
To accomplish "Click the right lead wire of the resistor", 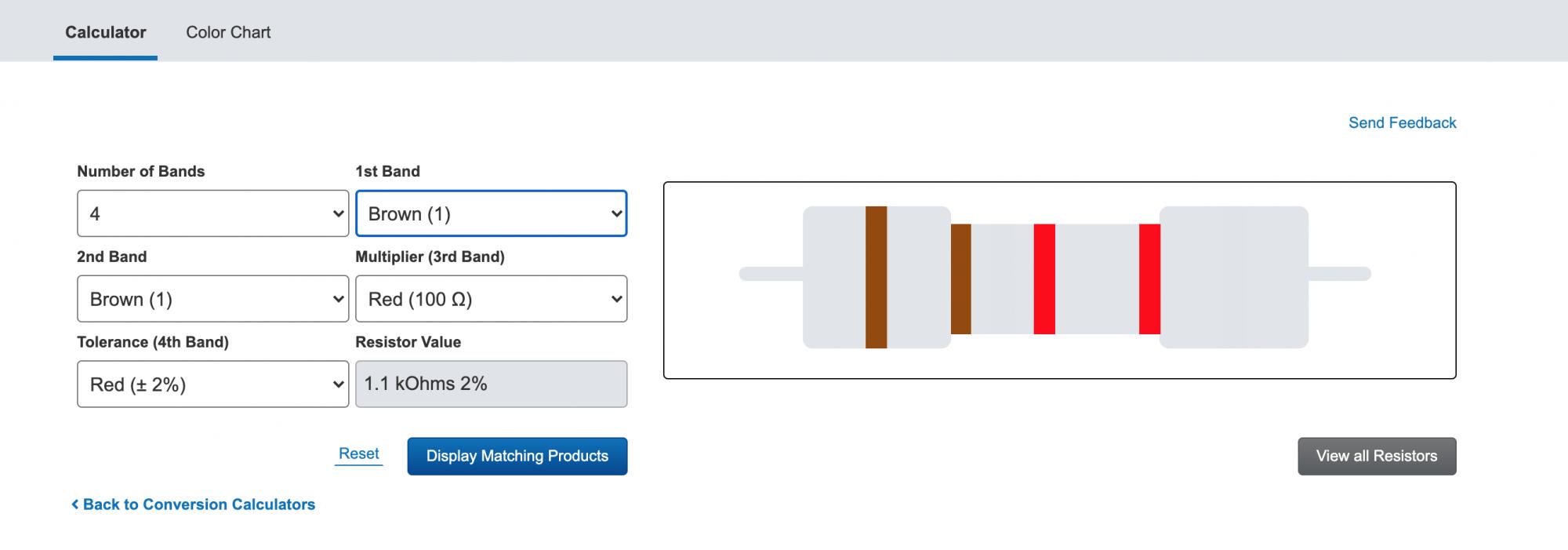I will [x=1339, y=274].
